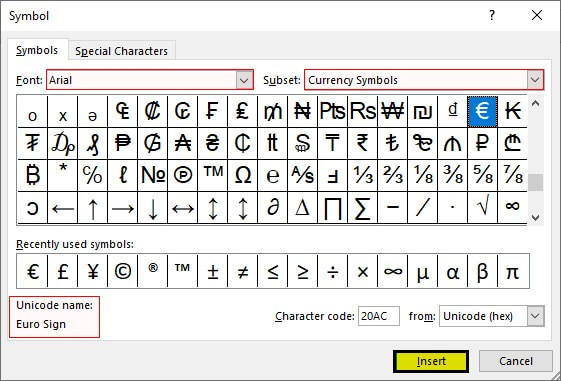Select the one-third fraction ⅓
Screen dimensions: 561x381
(x=362, y=175)
